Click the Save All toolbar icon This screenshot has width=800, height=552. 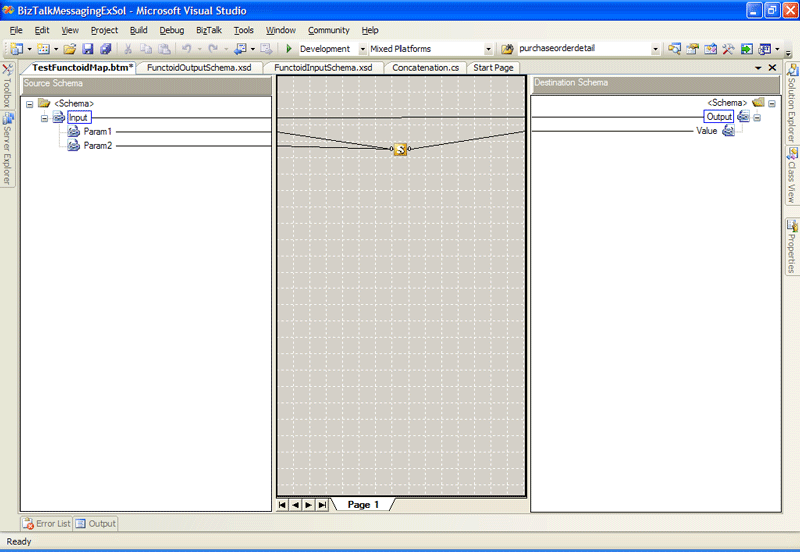(104, 49)
